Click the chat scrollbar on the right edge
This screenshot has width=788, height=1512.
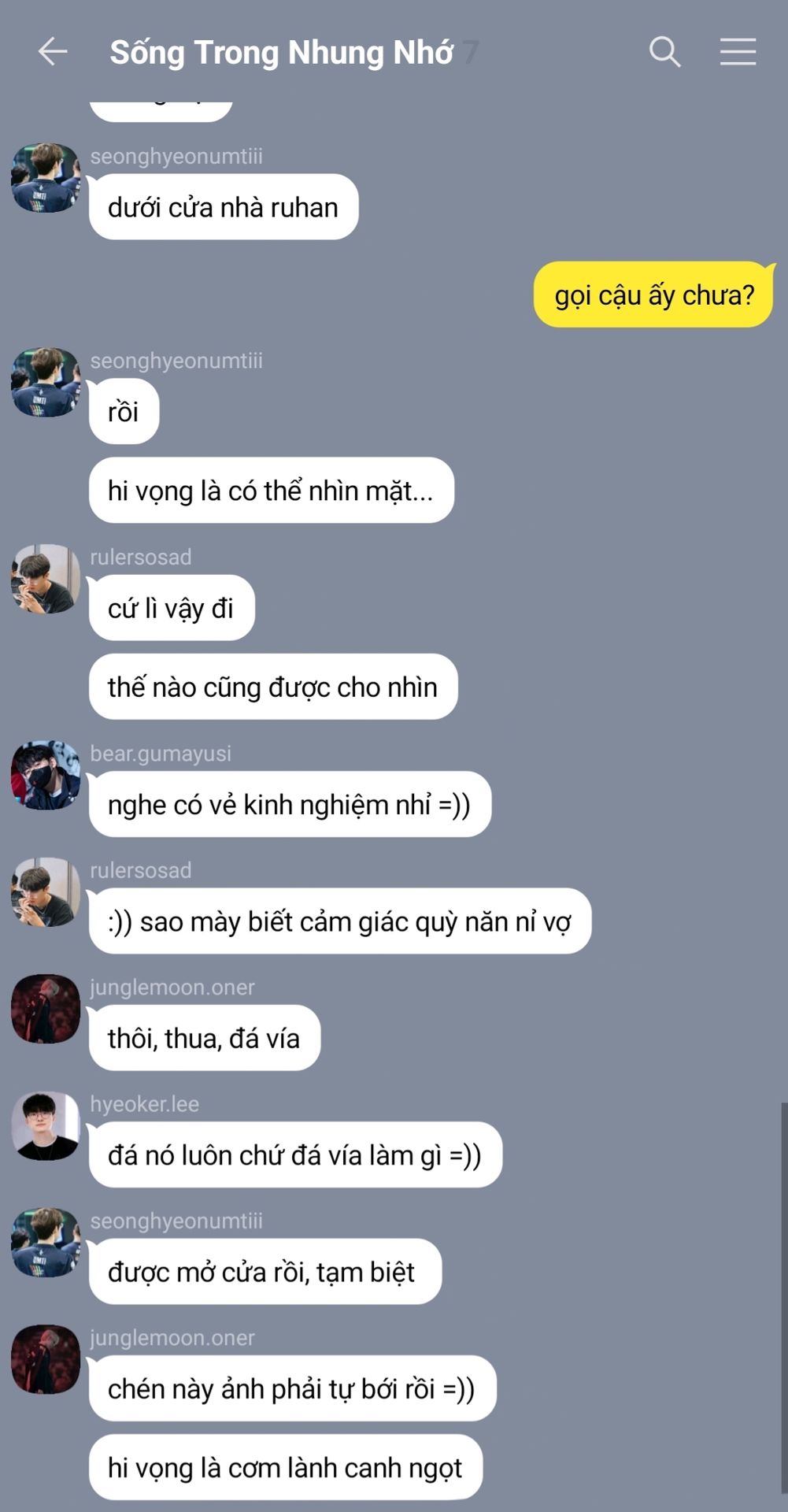[x=783, y=1298]
